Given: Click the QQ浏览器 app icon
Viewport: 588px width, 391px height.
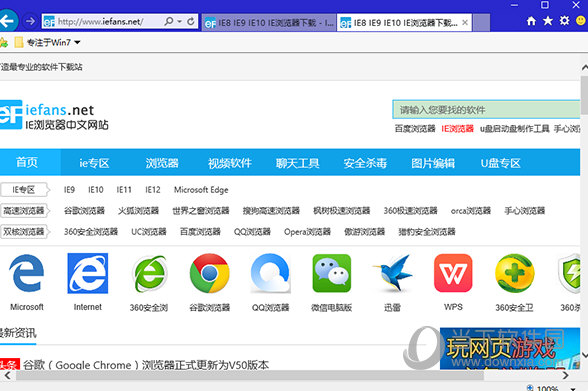Looking at the screenshot, I should (270, 273).
